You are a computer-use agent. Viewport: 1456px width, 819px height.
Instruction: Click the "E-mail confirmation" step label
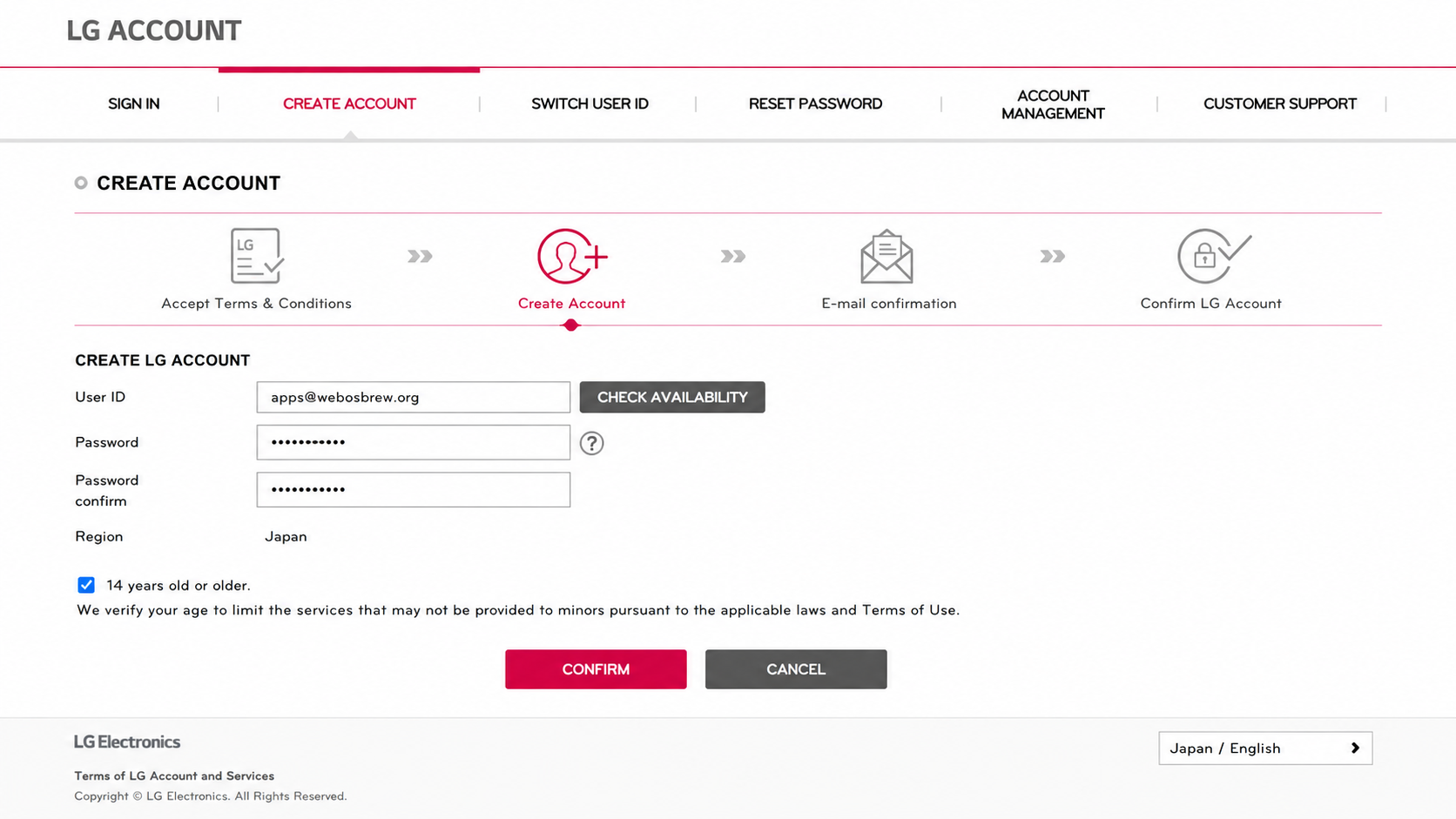click(889, 304)
